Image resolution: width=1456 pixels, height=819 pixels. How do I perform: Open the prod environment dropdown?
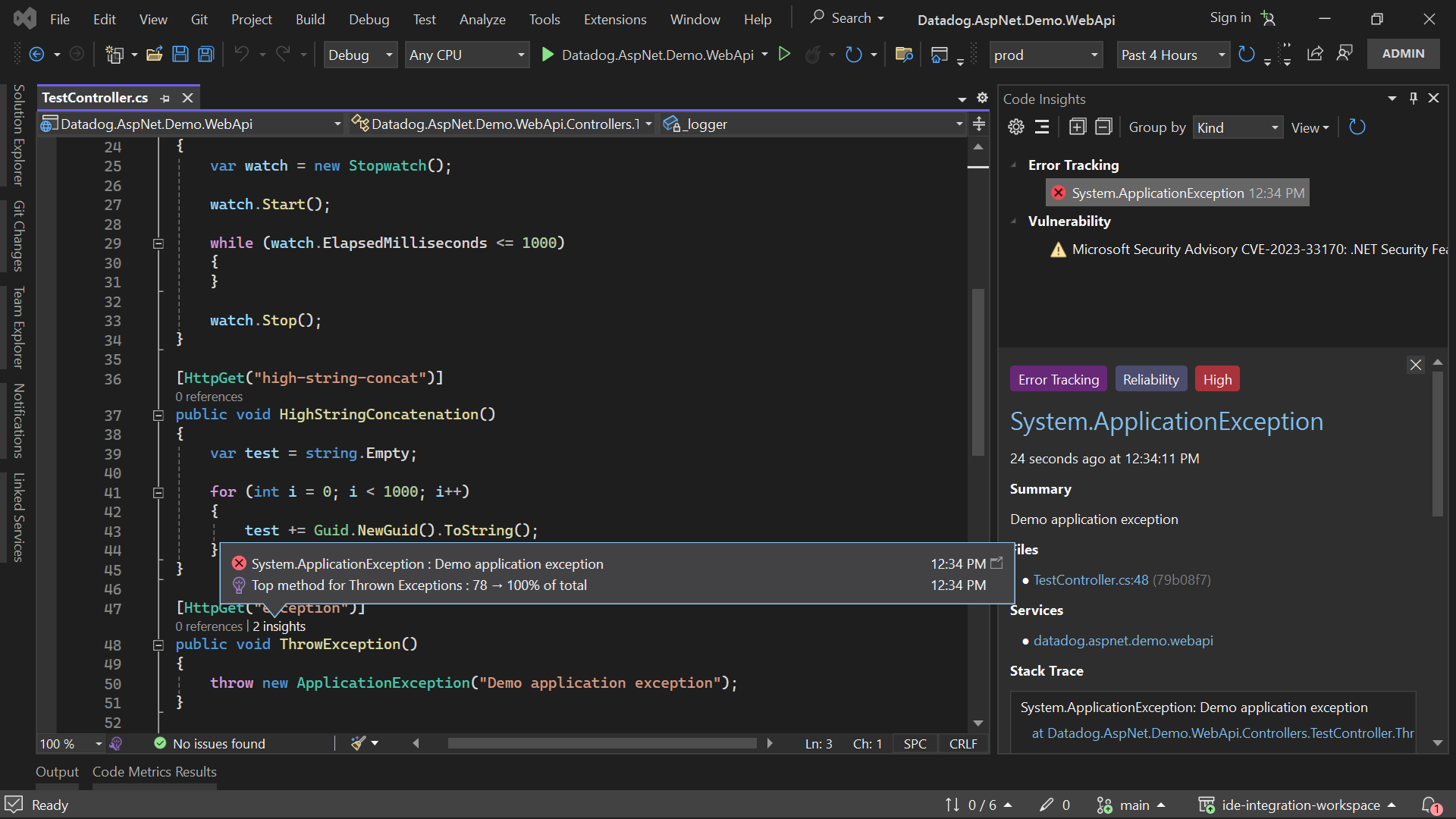1046,55
